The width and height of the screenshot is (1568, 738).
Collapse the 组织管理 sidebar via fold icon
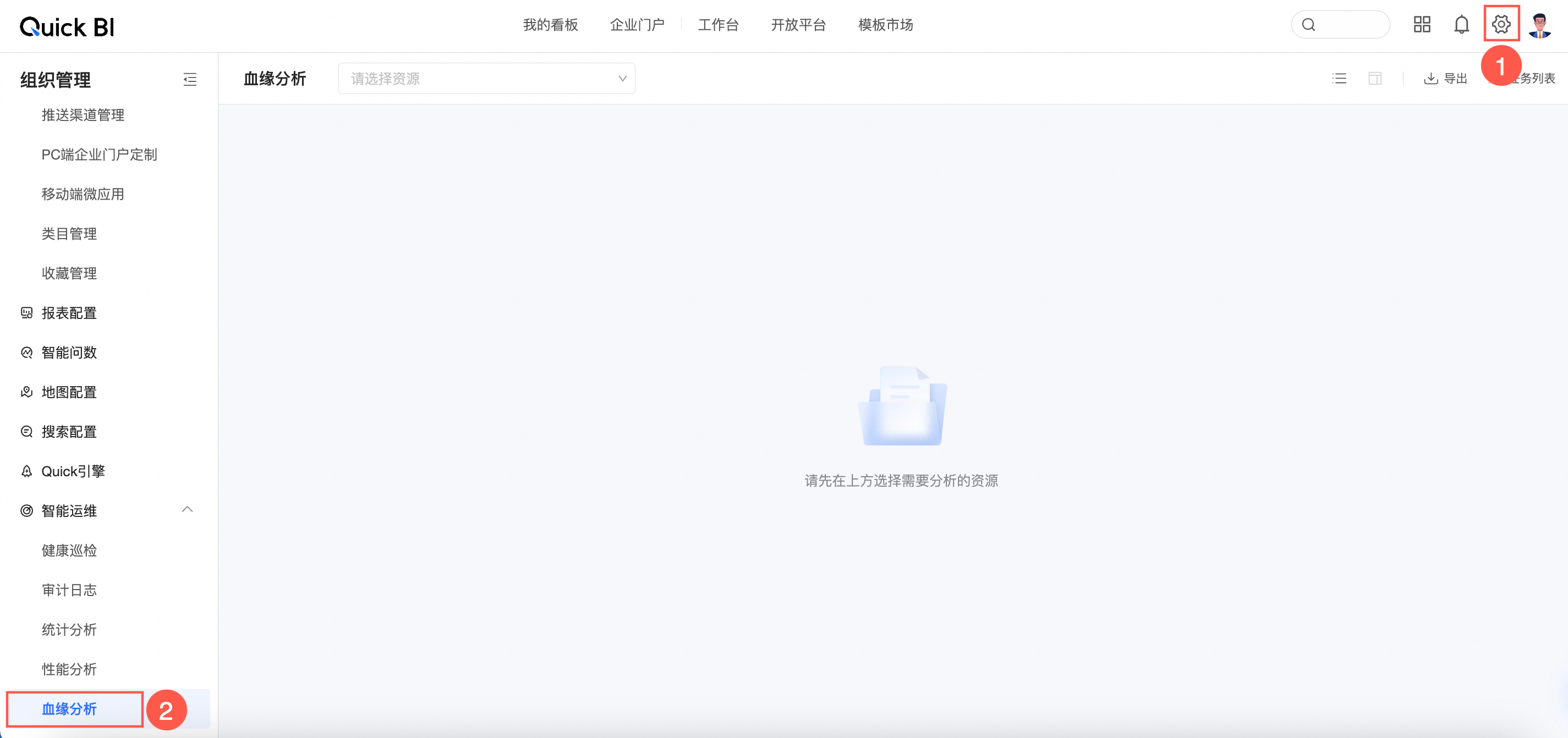tap(190, 79)
